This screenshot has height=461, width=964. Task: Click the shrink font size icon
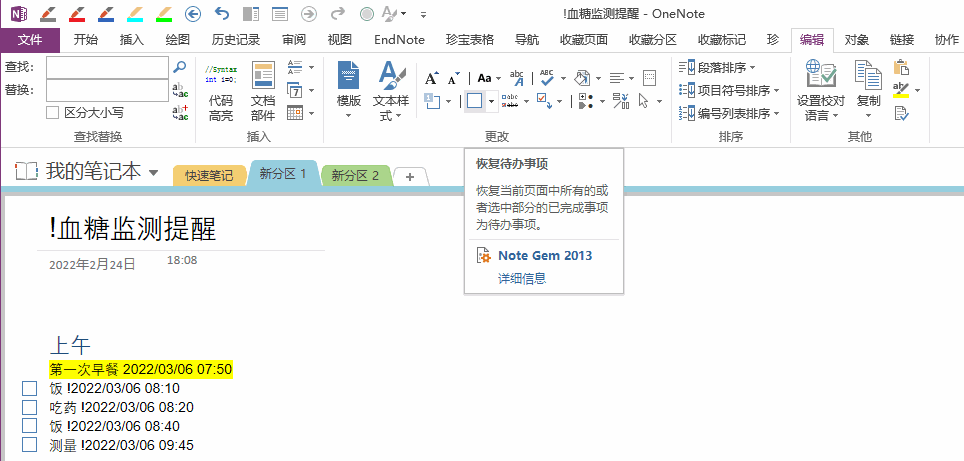pyautogui.click(x=453, y=78)
